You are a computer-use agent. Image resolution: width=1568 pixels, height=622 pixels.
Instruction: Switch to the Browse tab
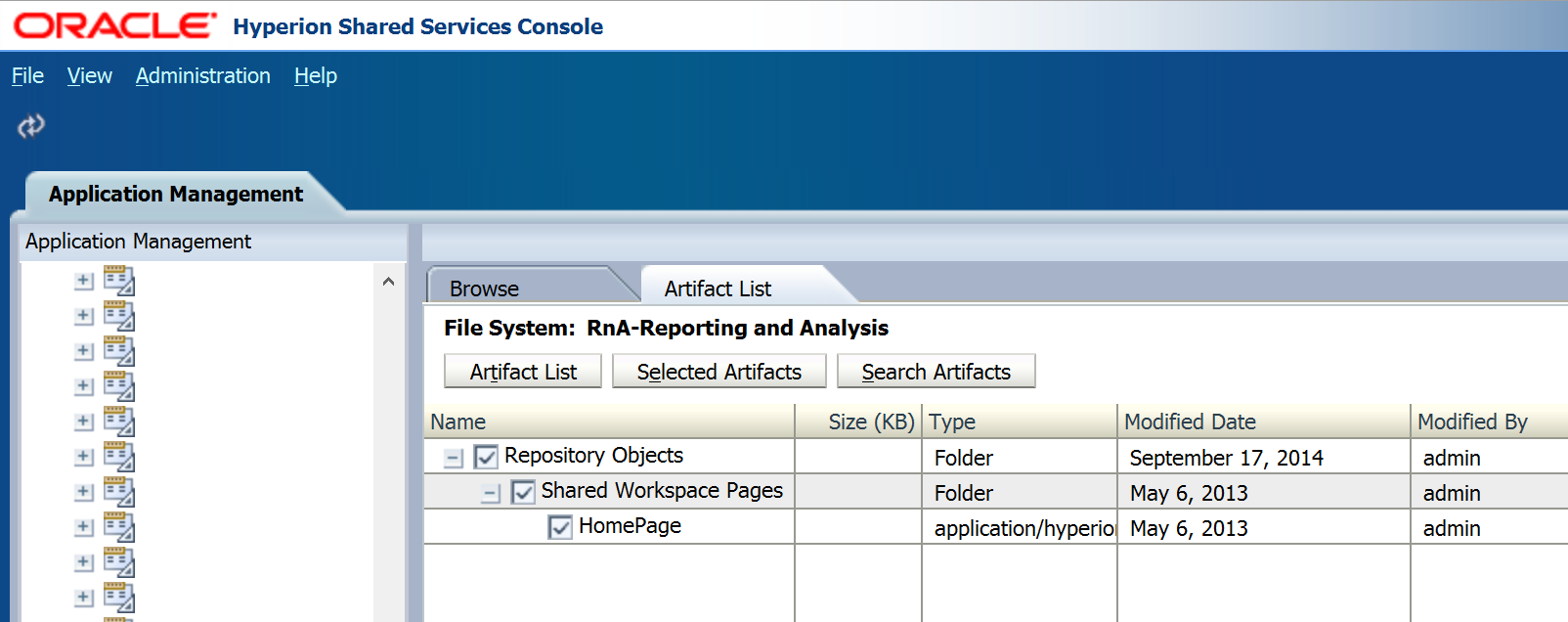485,289
